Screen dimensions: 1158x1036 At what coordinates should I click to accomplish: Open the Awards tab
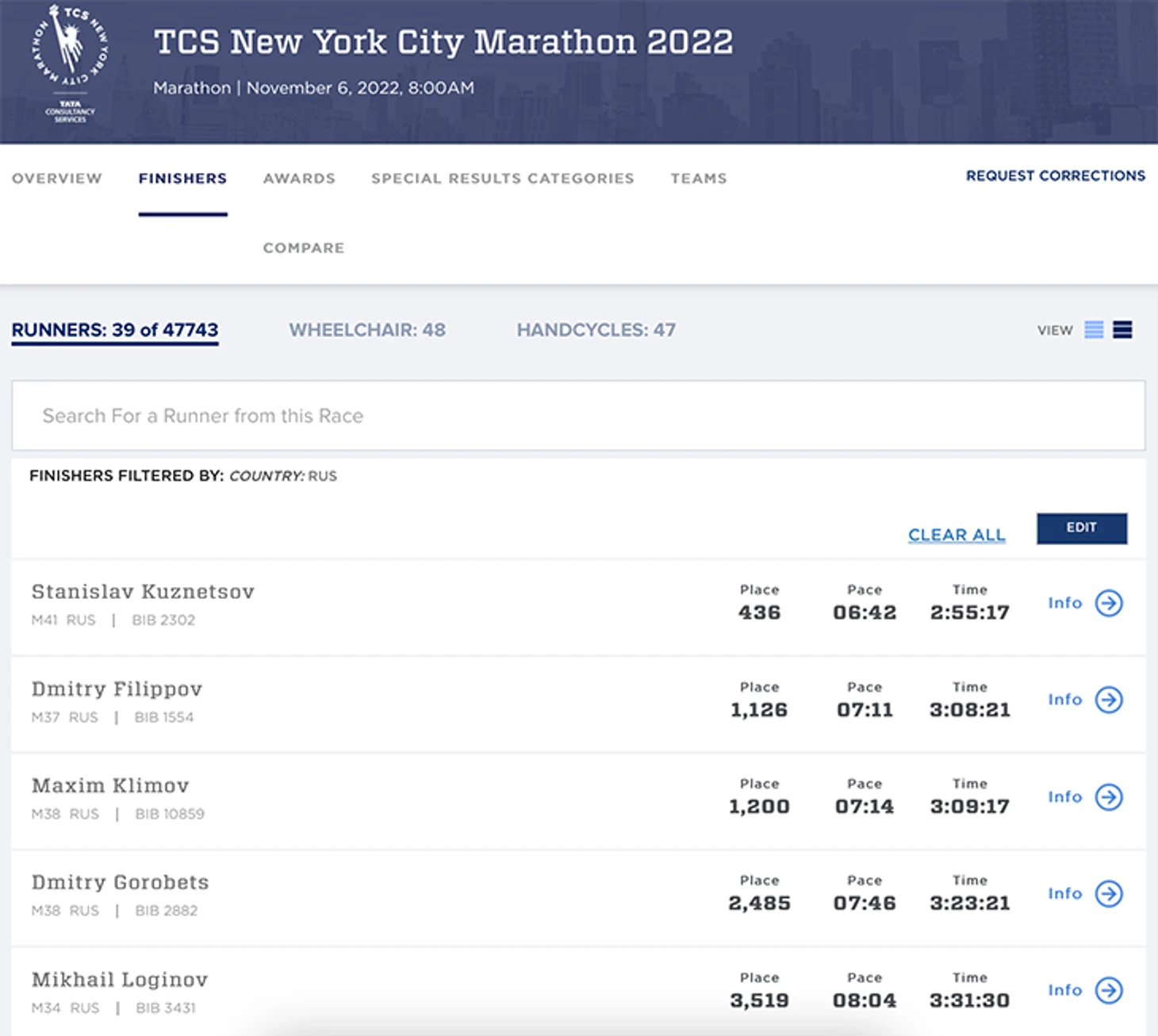(x=299, y=178)
